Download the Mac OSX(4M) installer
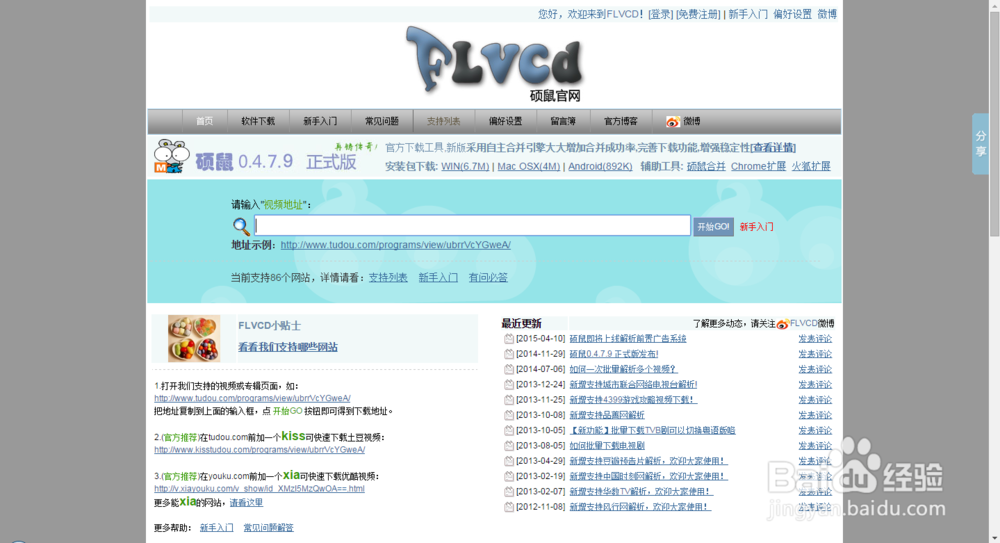 [529, 167]
